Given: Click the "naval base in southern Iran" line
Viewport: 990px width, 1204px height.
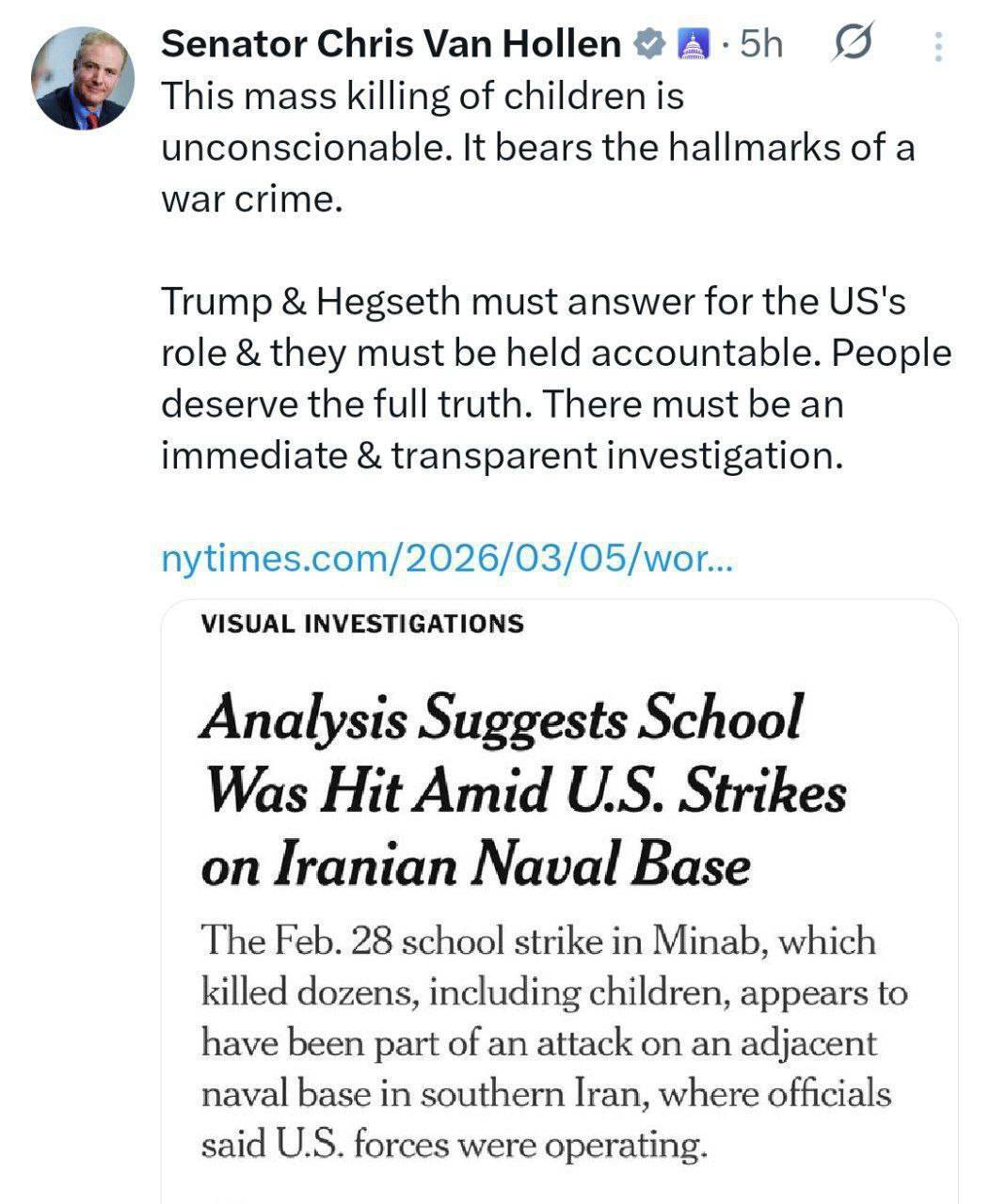Looking at the screenshot, I should coord(545,1094).
